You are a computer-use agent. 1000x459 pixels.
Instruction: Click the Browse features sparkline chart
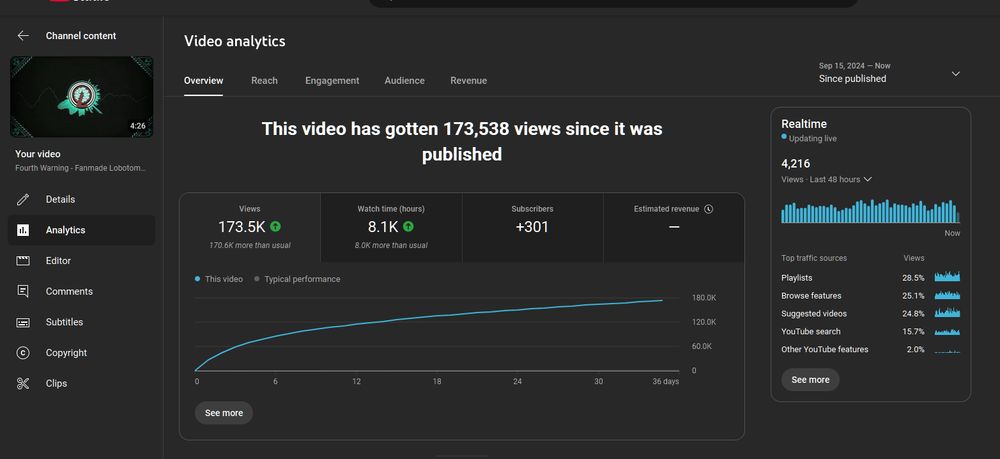pyautogui.click(x=947, y=295)
